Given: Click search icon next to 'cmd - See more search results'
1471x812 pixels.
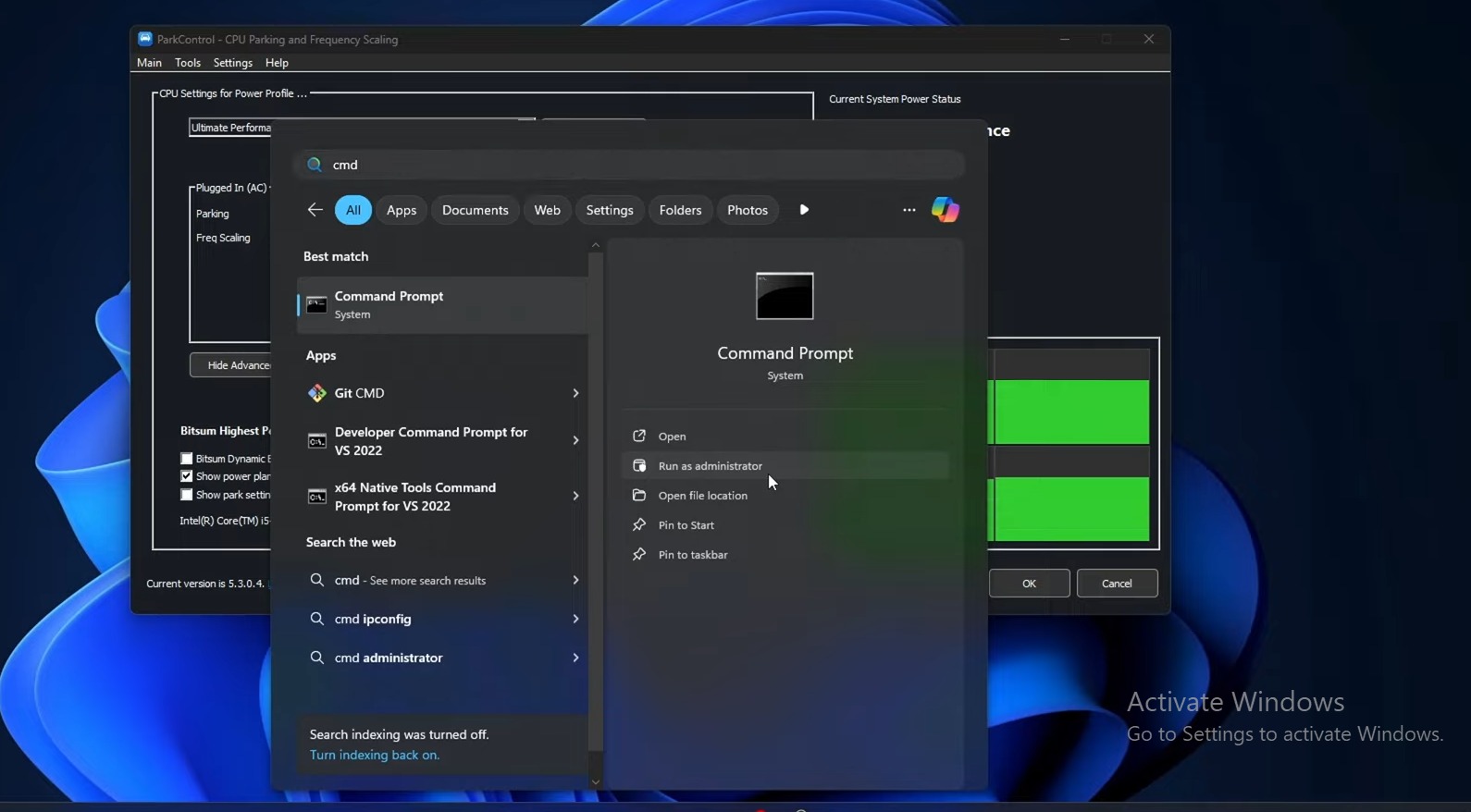Looking at the screenshot, I should (x=316, y=580).
